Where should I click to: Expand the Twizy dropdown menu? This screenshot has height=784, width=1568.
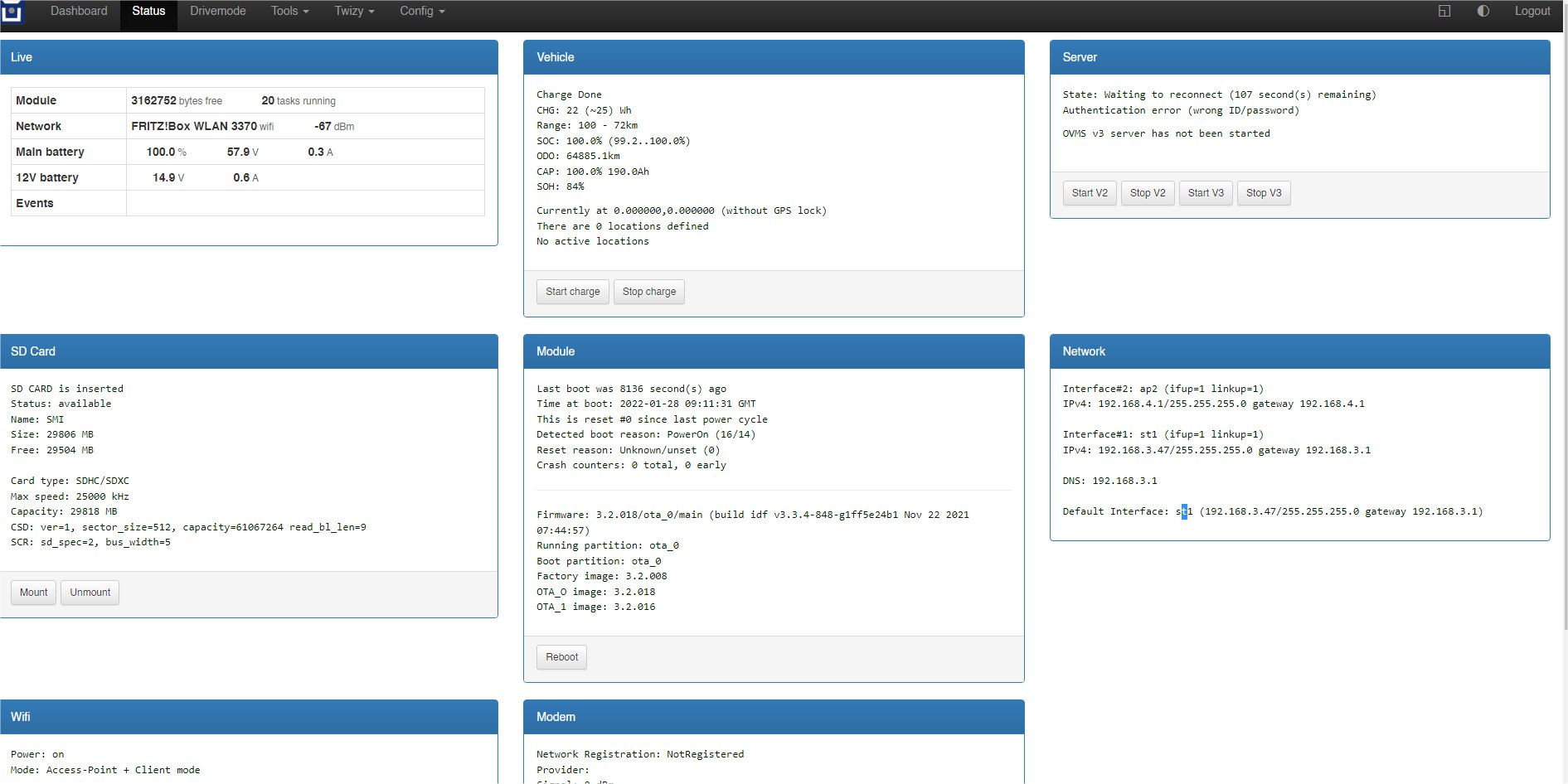click(354, 12)
